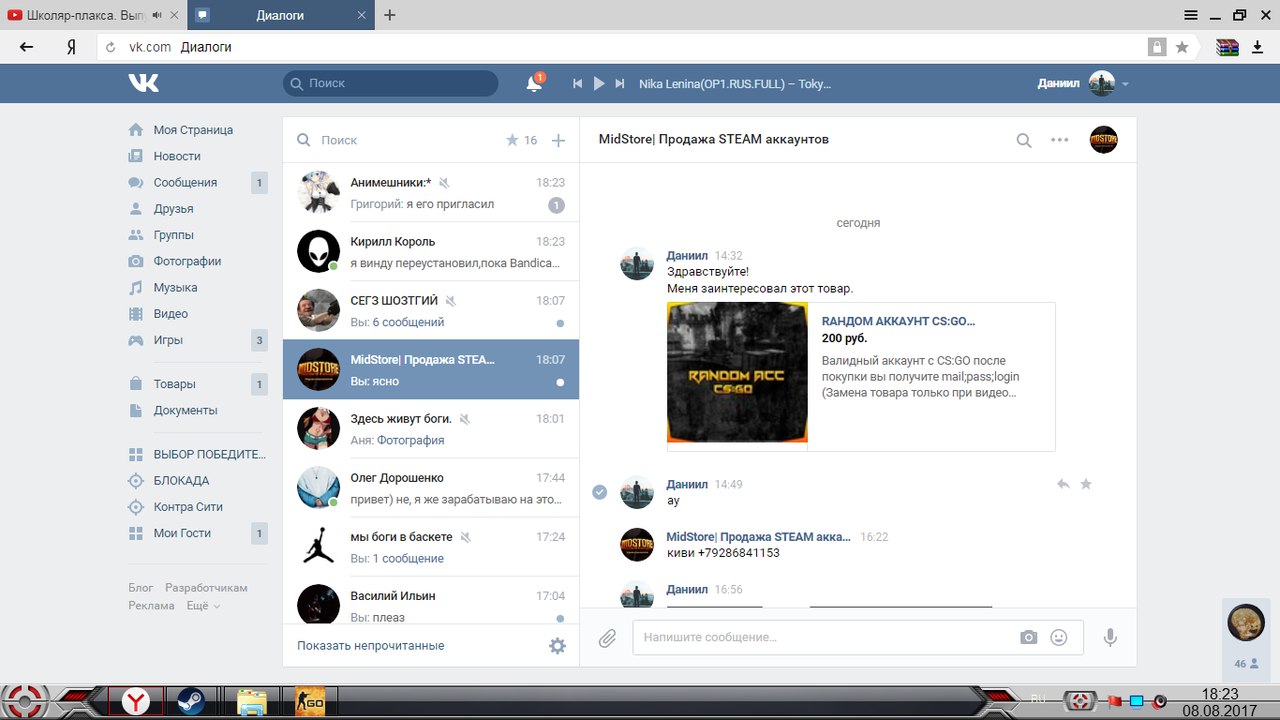This screenshot has height=720, width=1280.
Task: Click the MidStore sender name at 16:22
Action: pyautogui.click(x=759, y=537)
